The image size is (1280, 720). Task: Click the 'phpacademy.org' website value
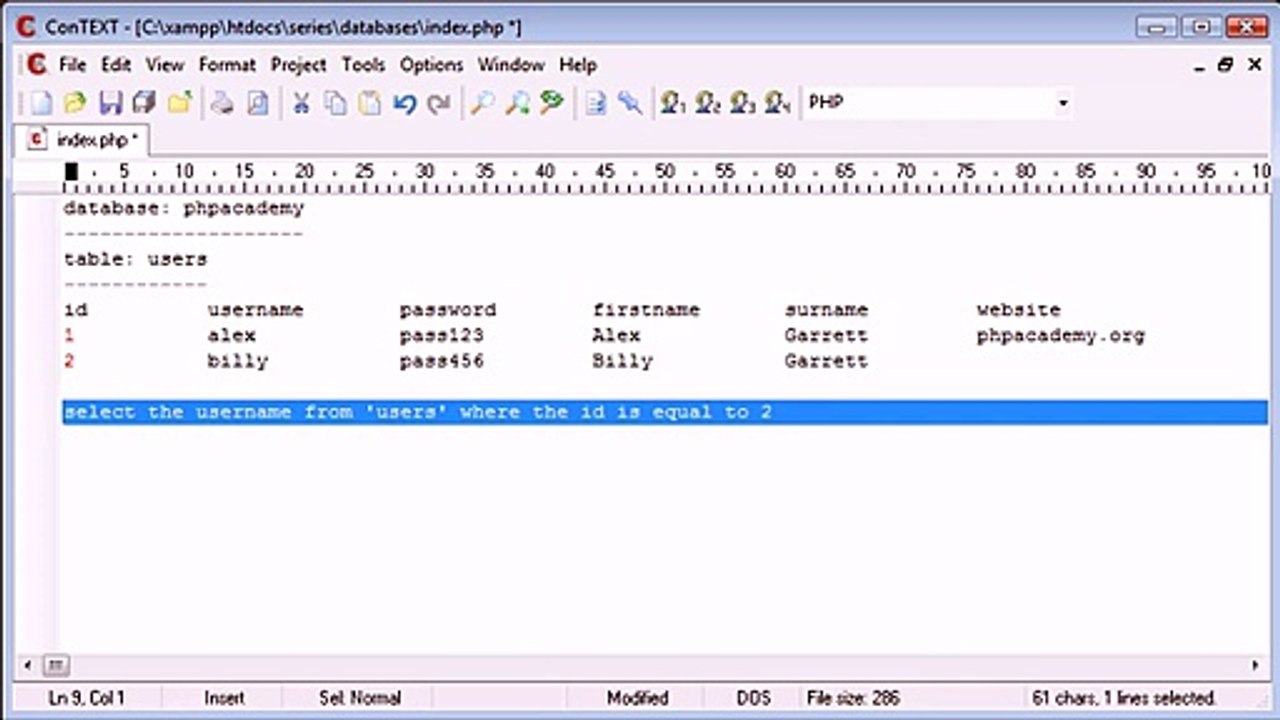[1060, 335]
